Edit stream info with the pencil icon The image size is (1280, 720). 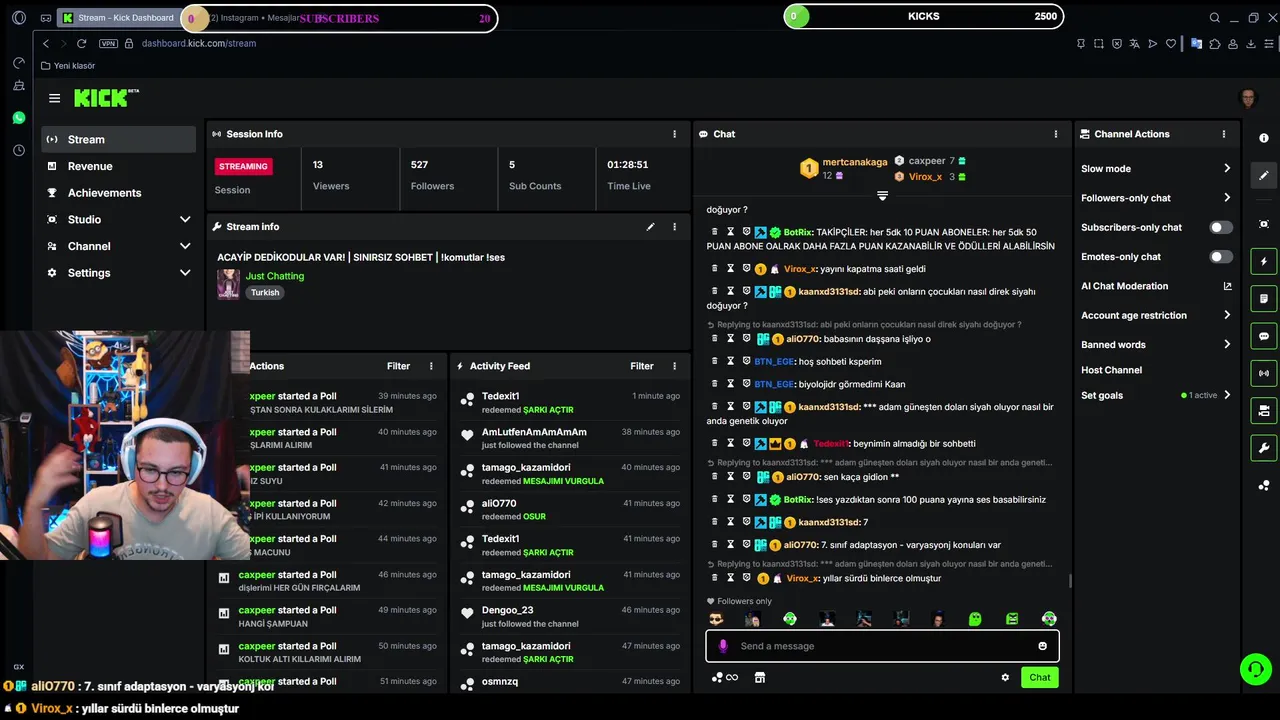pyautogui.click(x=650, y=227)
